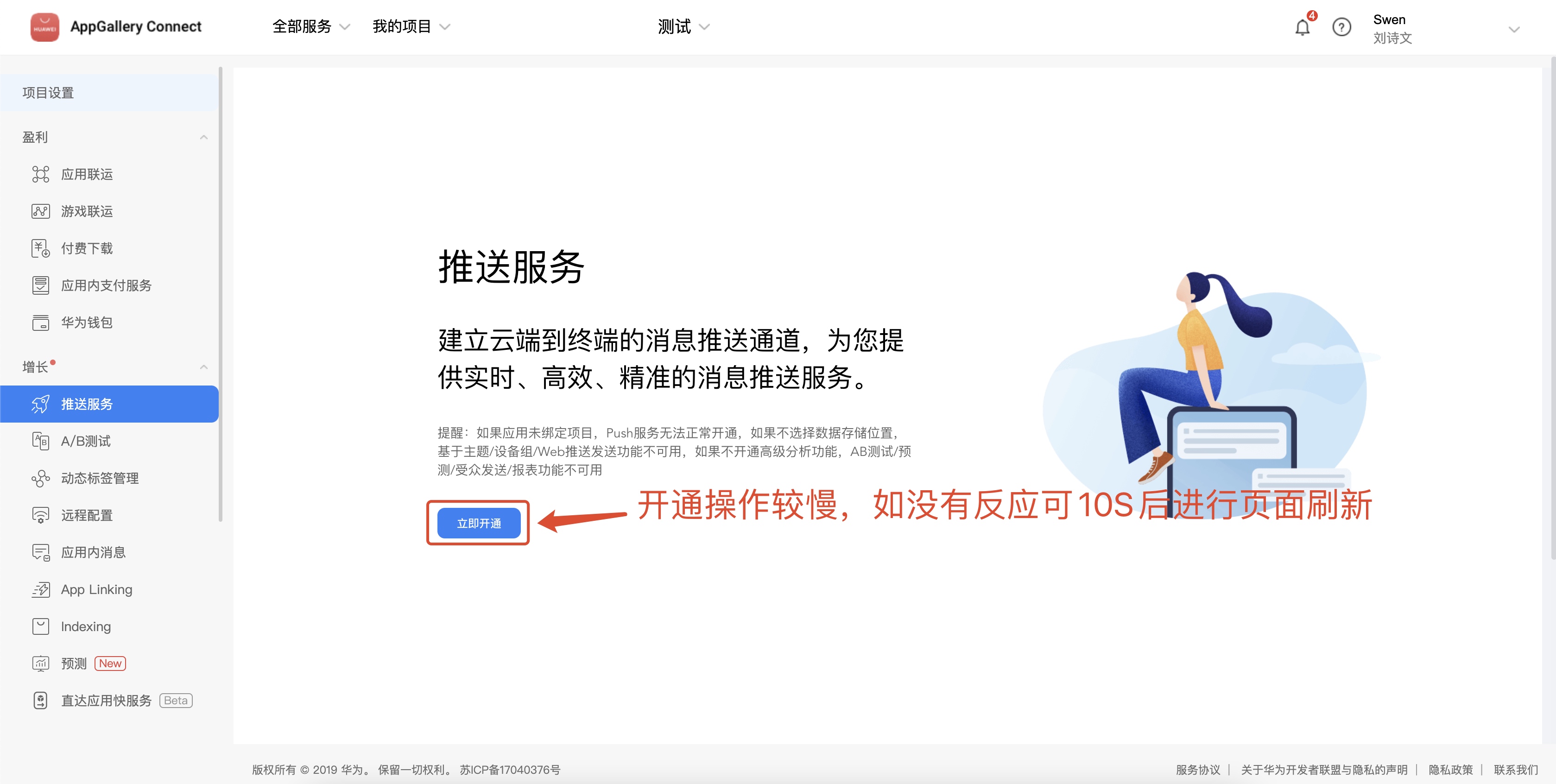Click the 苏ICP备17040376号 footer text
The image size is (1556, 784).
click(510, 770)
